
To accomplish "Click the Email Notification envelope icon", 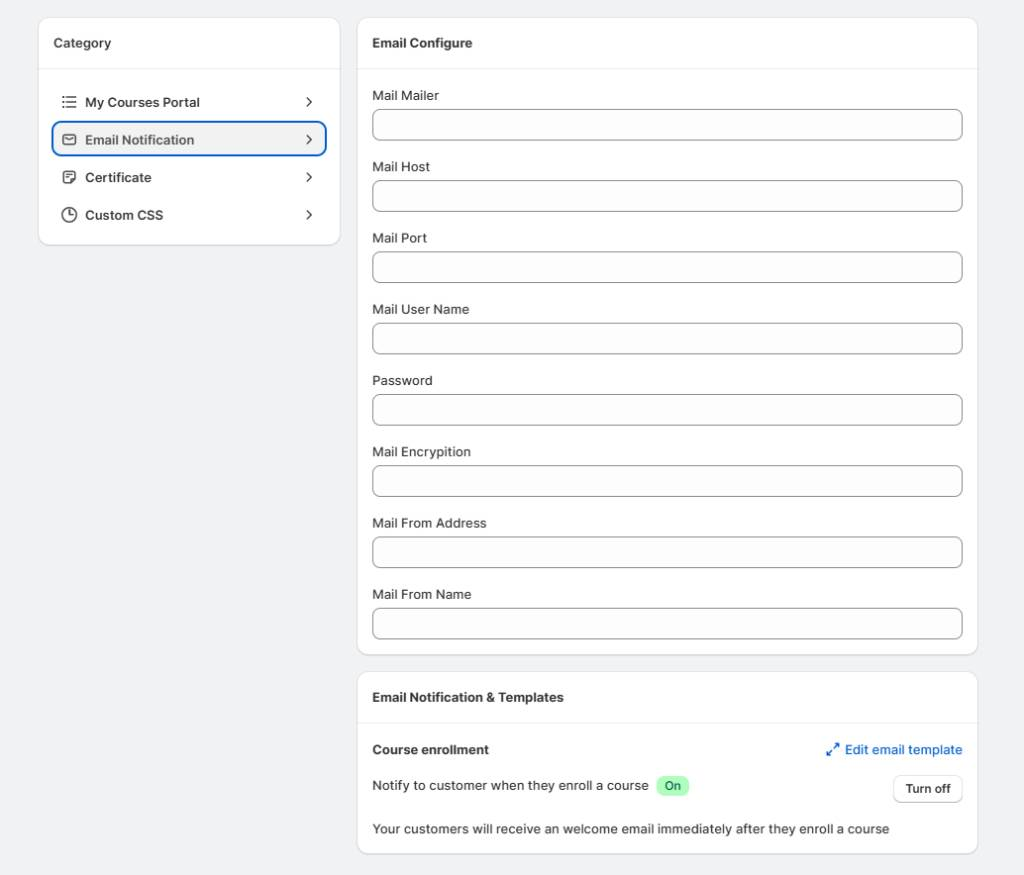I will tap(69, 140).
